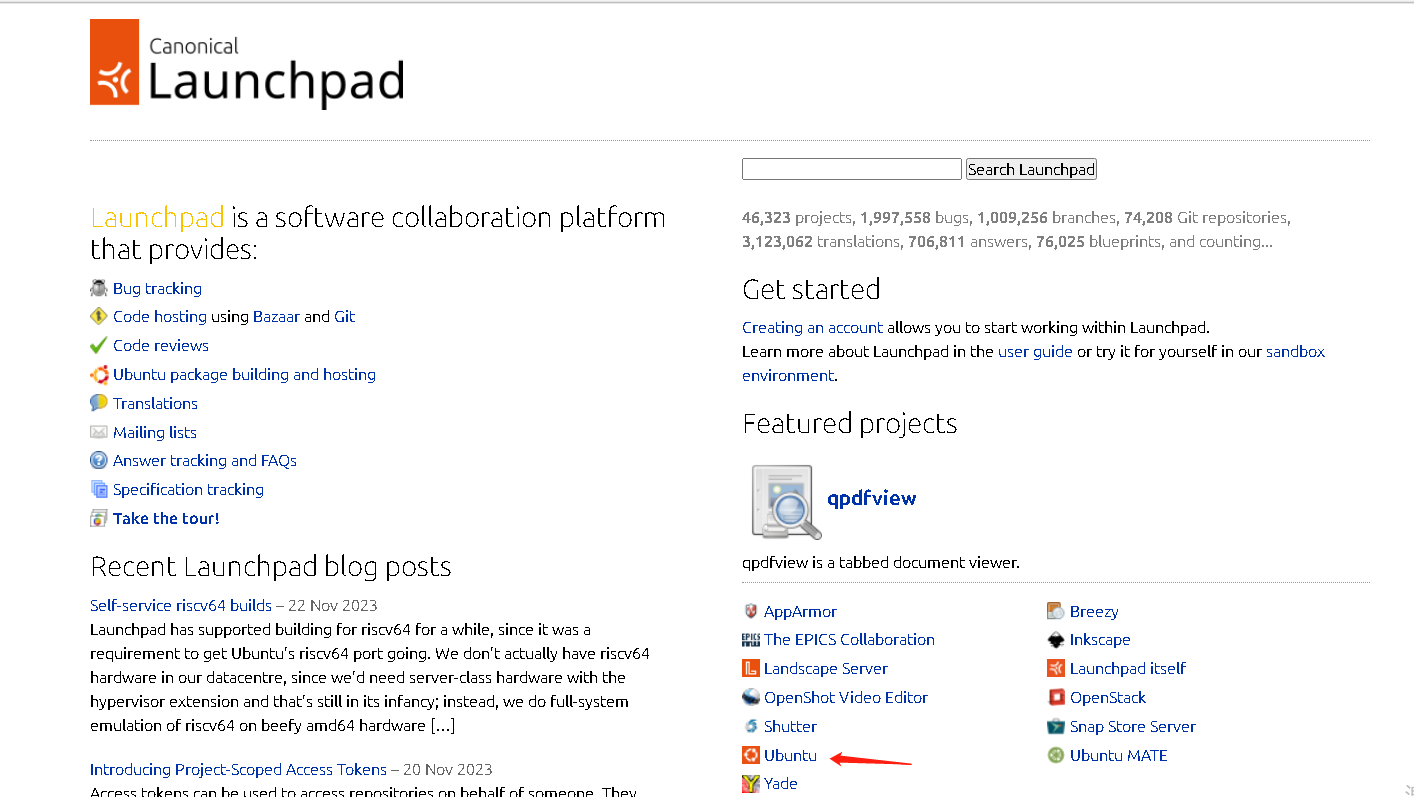This screenshot has height=797, width=1414.
Task: Click the Ubuntu project logo icon
Action: point(751,755)
